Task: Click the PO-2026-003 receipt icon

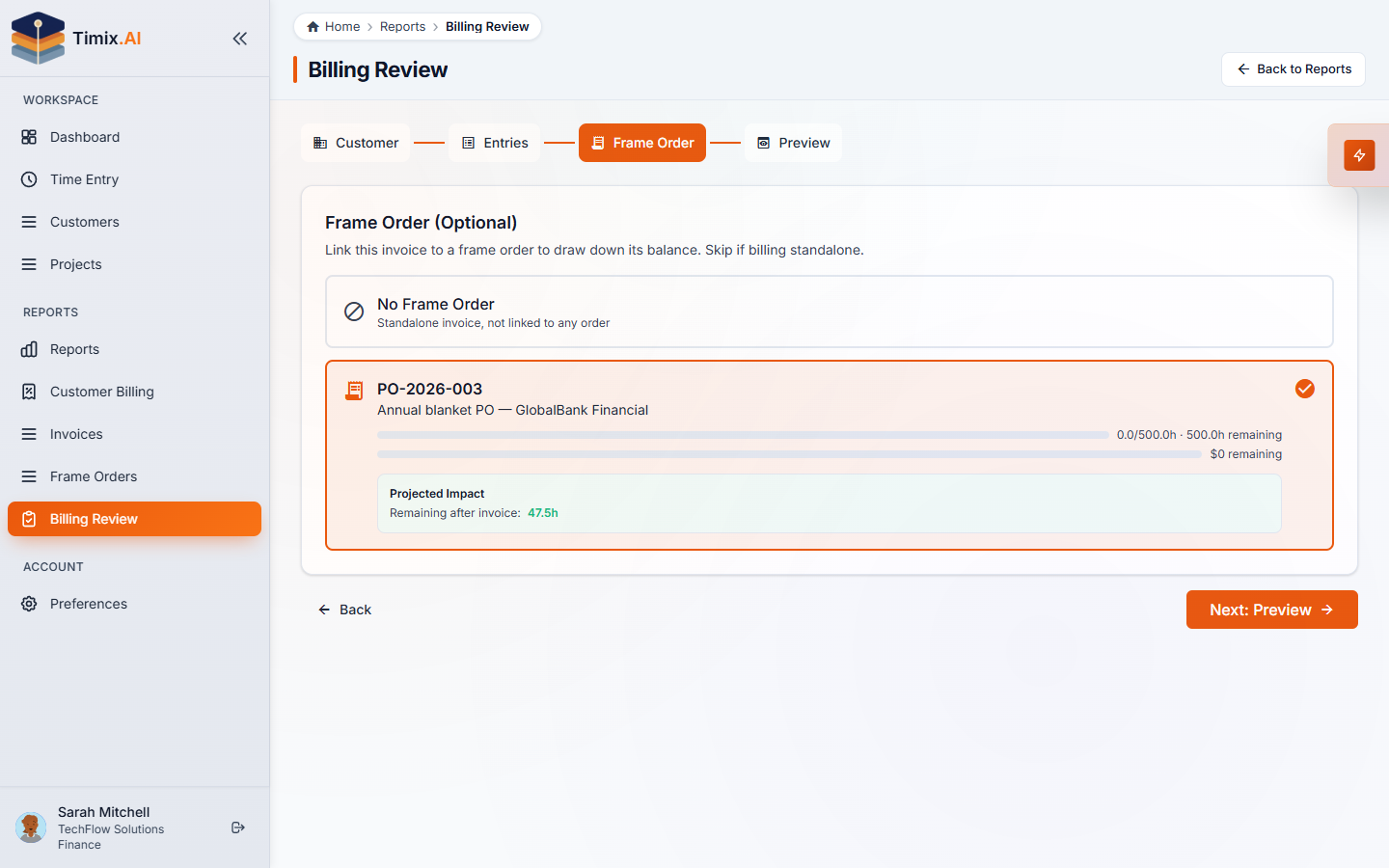Action: pyautogui.click(x=354, y=391)
